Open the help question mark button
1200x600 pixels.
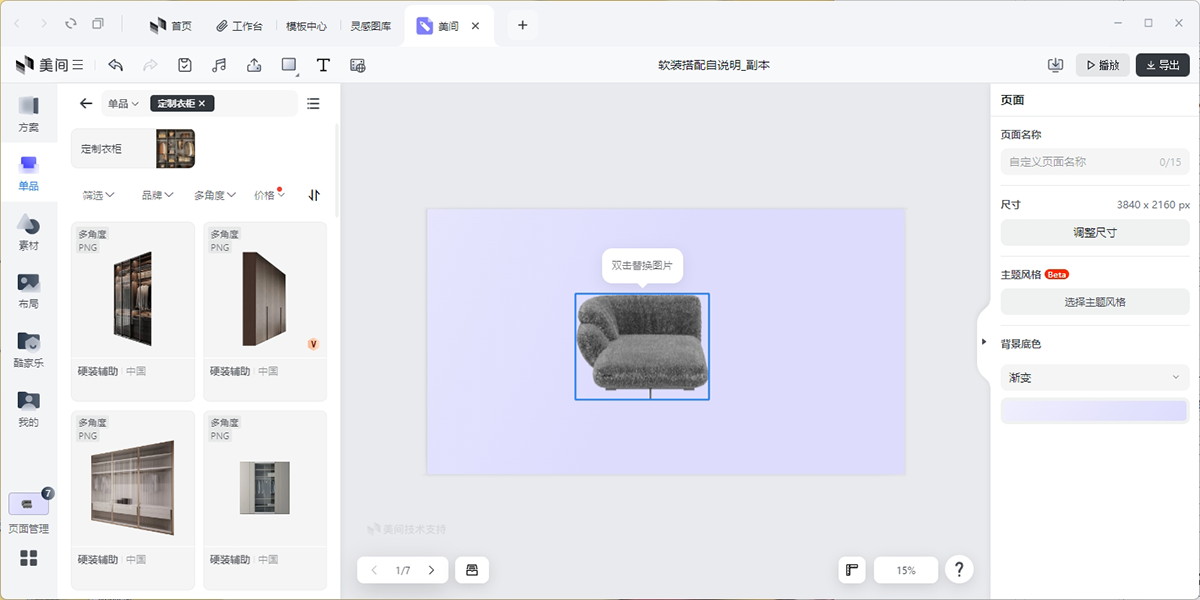(x=959, y=570)
